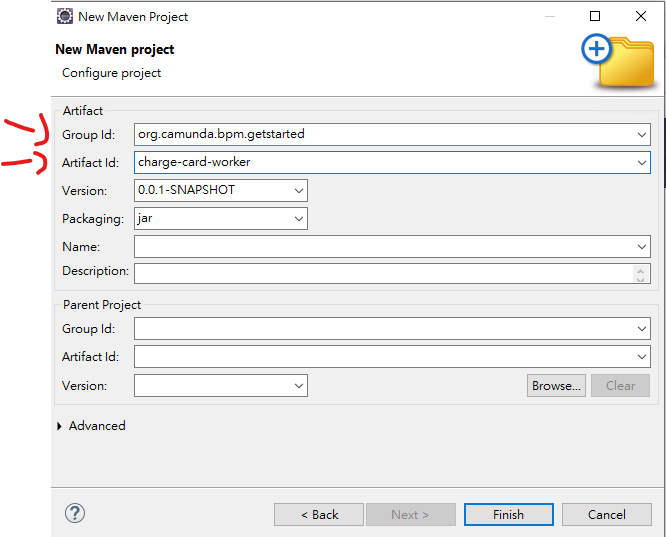Screen dimensions: 666x537
Task: Open the Parent Project Group Id dropdown
Action: point(641,328)
